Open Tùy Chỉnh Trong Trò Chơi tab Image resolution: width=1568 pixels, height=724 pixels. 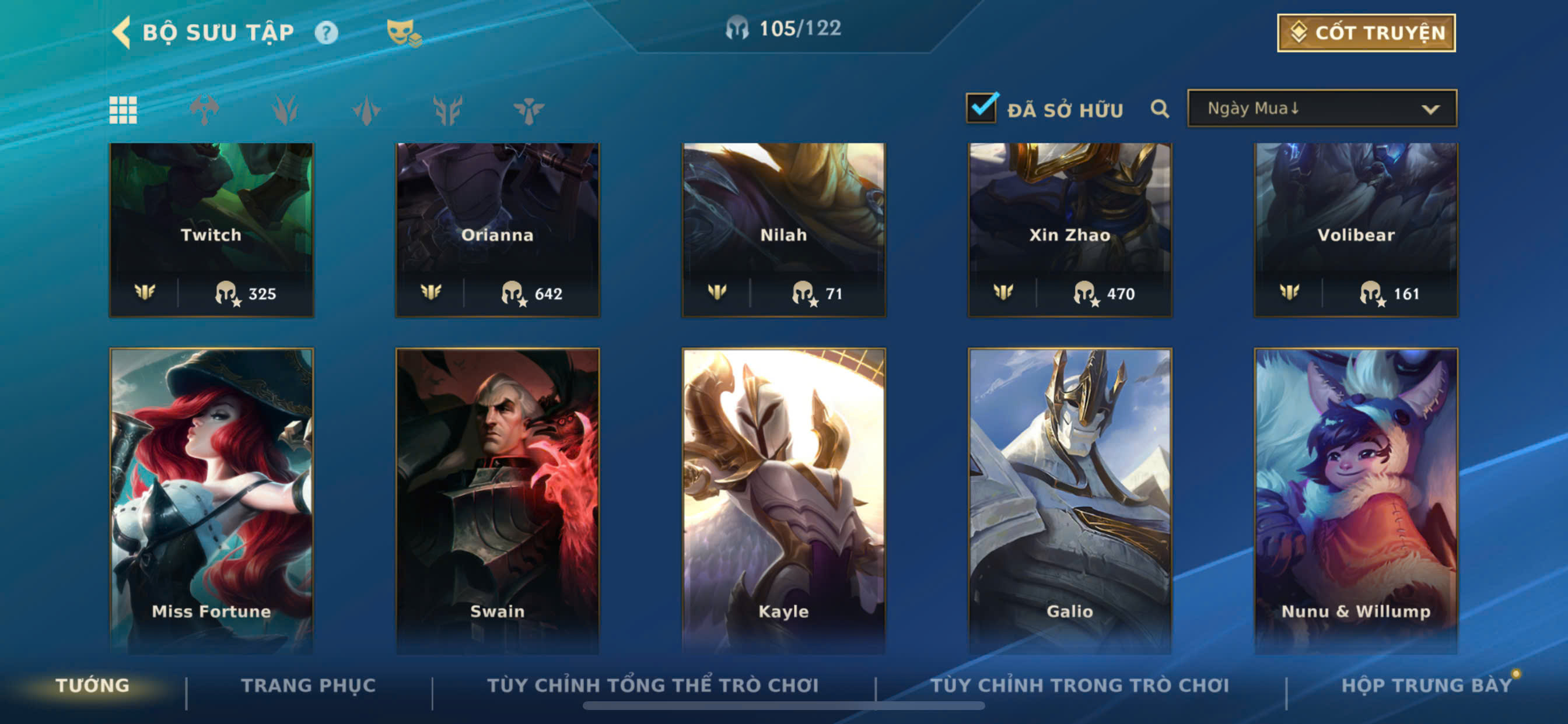tap(1079, 685)
